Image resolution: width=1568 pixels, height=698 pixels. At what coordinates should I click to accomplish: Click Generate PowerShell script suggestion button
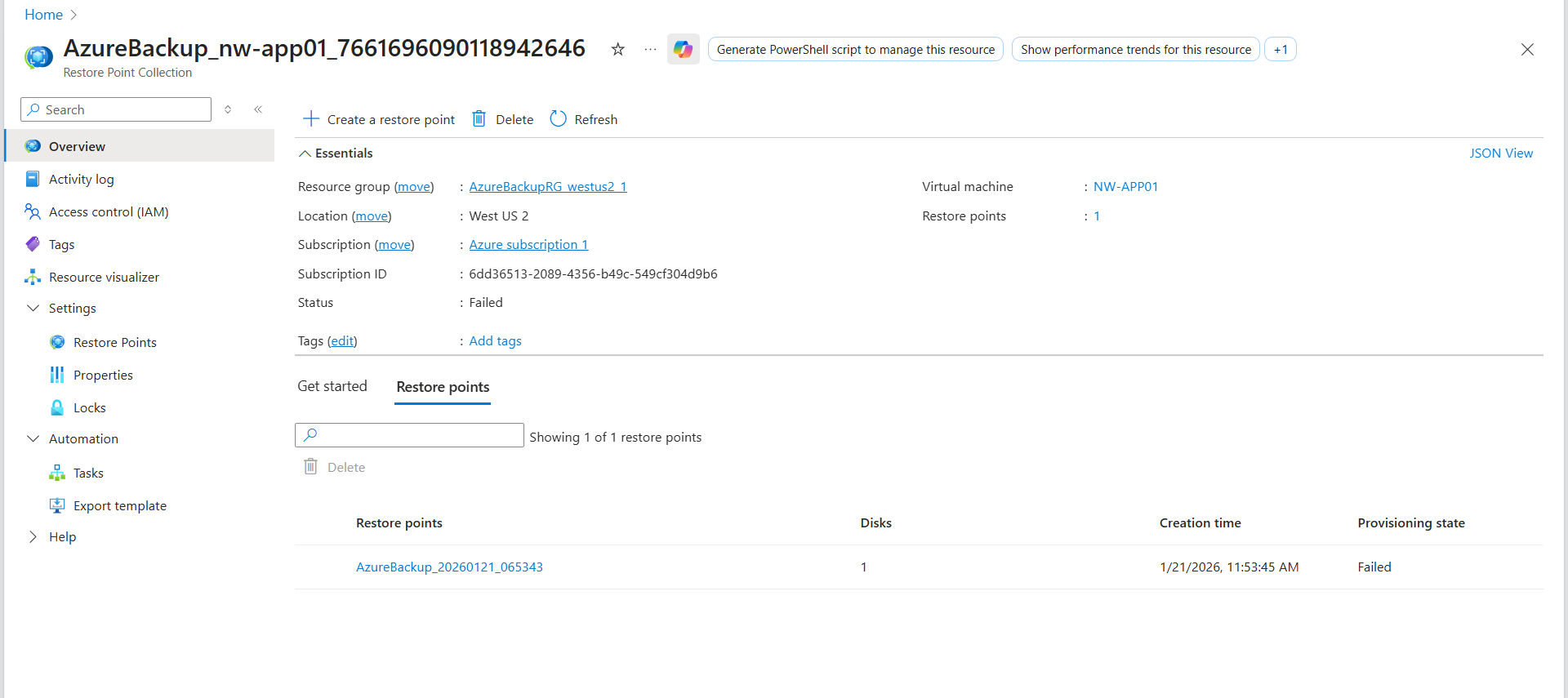856,49
